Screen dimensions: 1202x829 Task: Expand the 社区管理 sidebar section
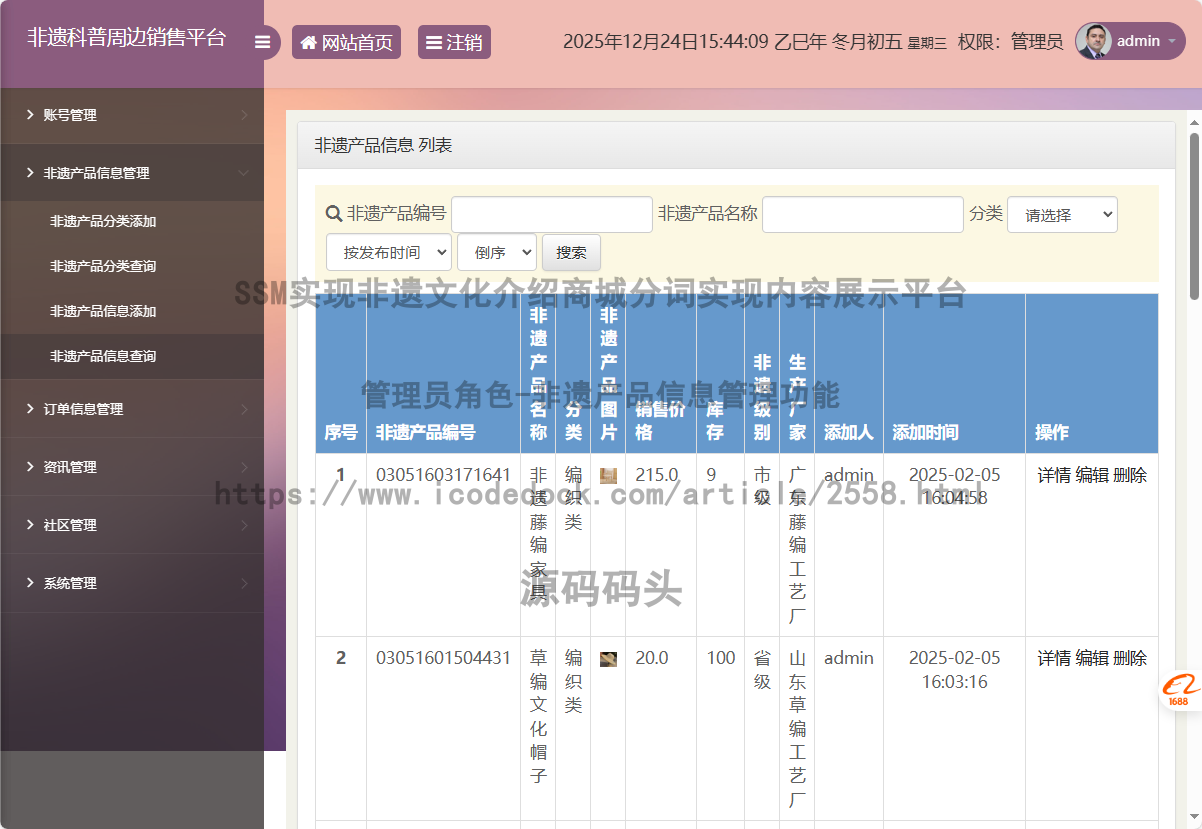[74, 525]
